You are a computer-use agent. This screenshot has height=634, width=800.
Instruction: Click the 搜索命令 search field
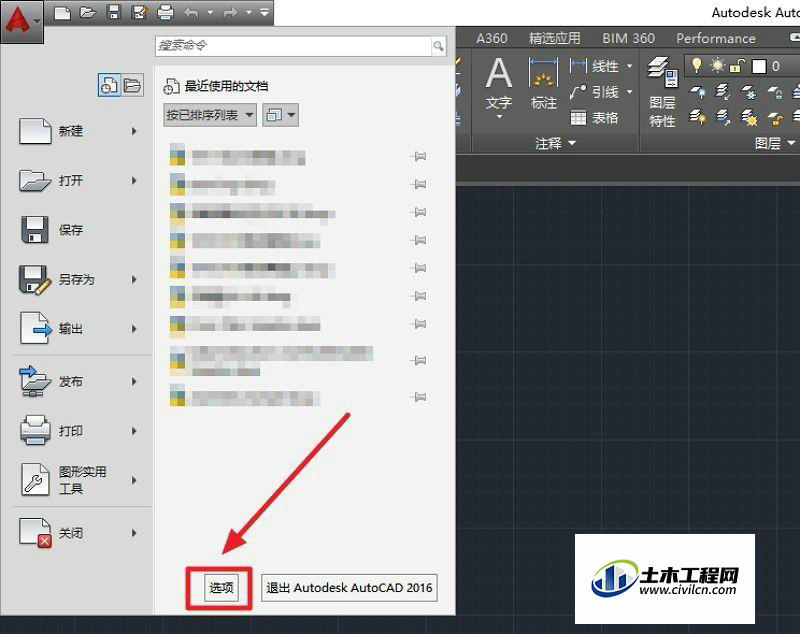(x=293, y=46)
